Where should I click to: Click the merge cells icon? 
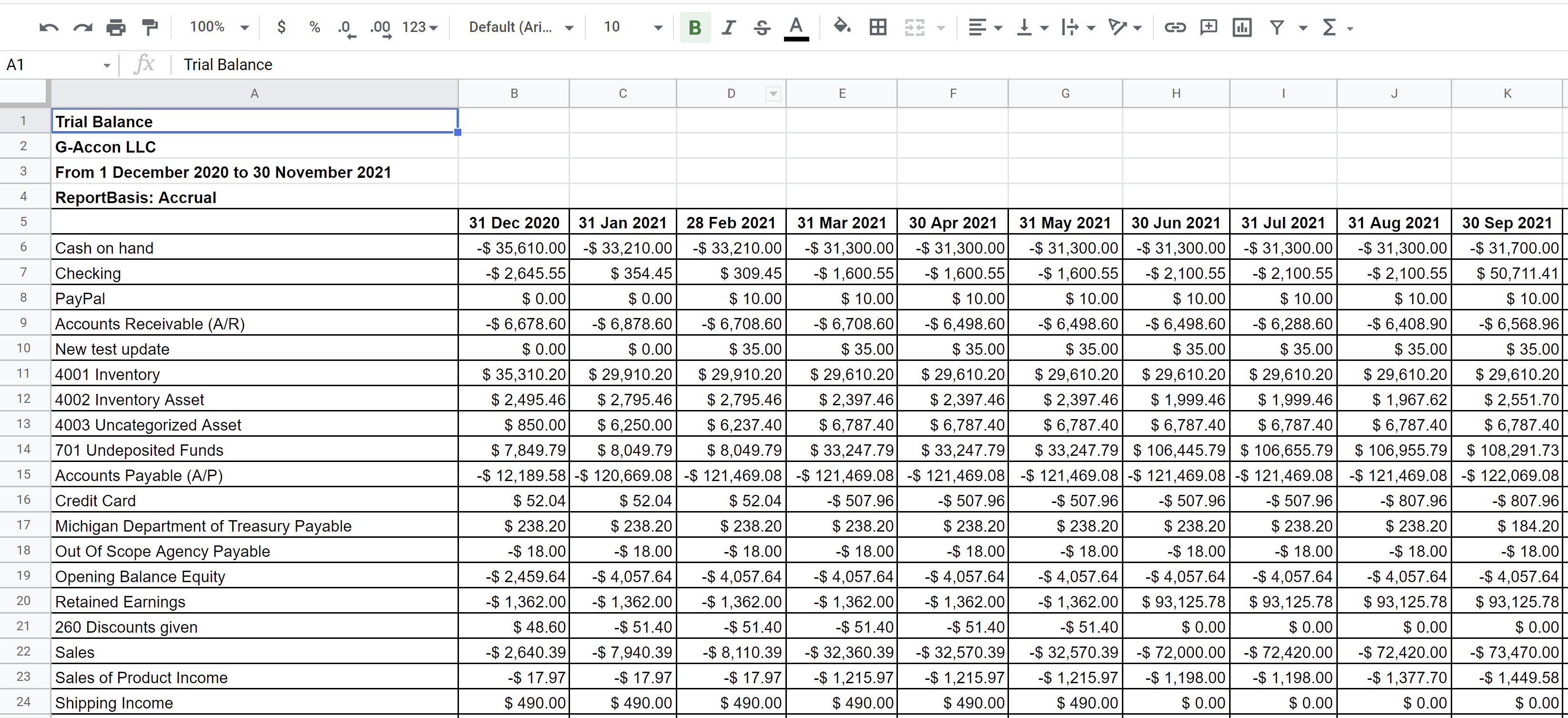coord(914,27)
